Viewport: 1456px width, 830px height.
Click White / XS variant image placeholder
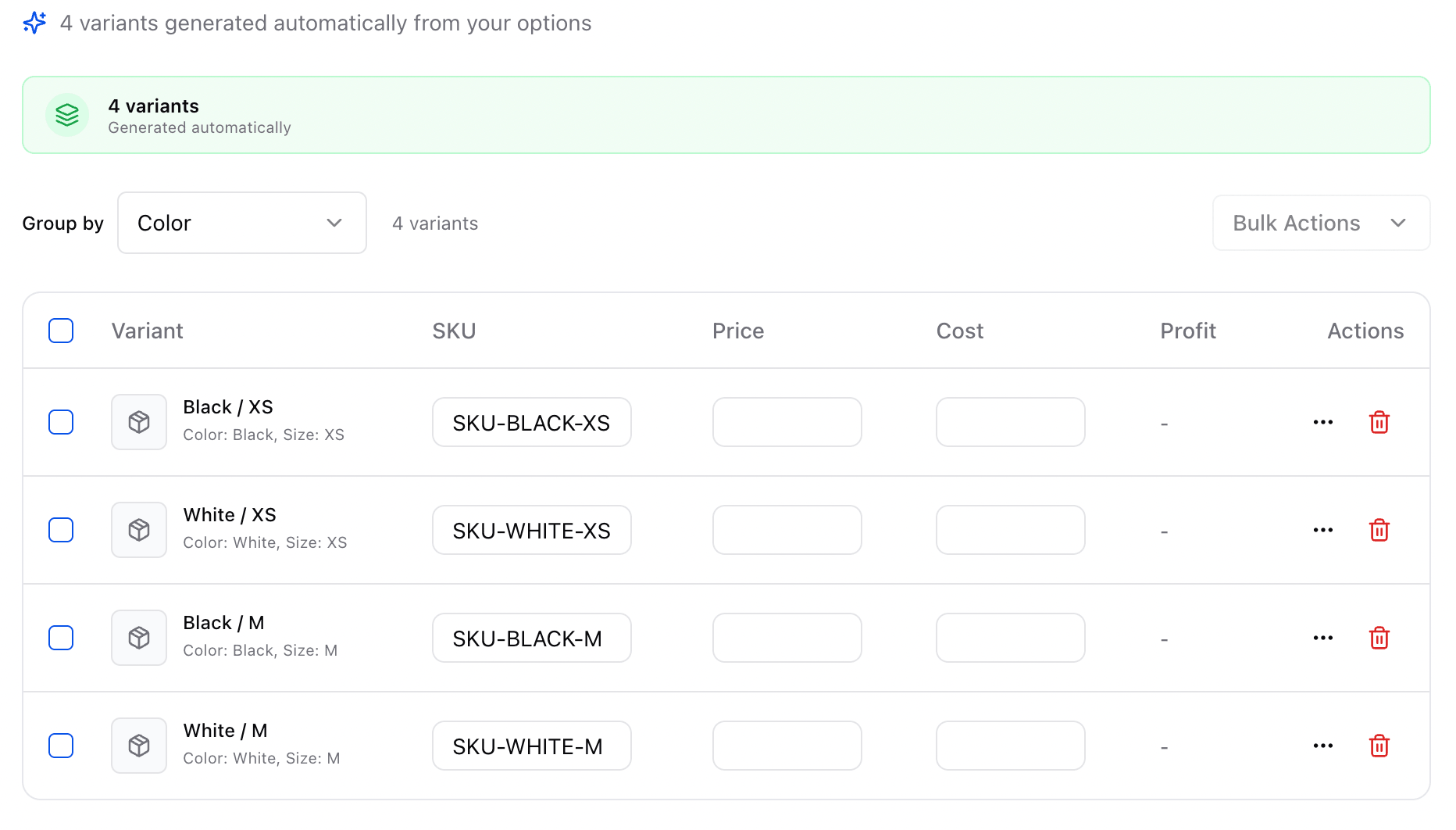coord(139,530)
